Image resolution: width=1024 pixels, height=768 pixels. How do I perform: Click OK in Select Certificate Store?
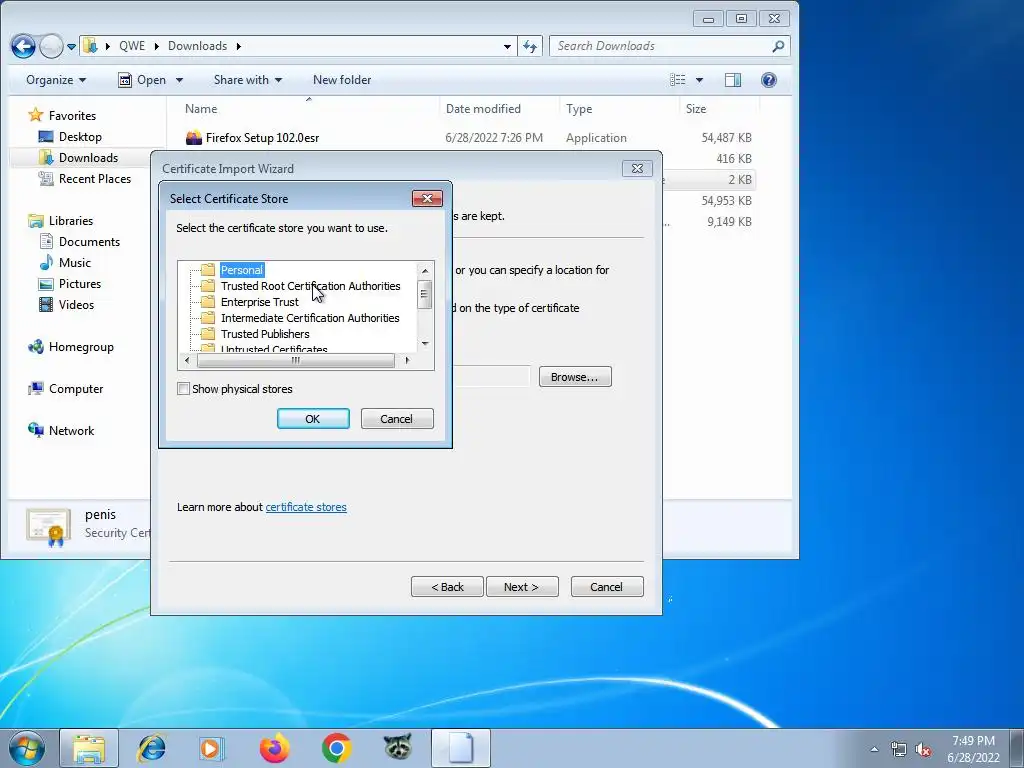(313, 419)
